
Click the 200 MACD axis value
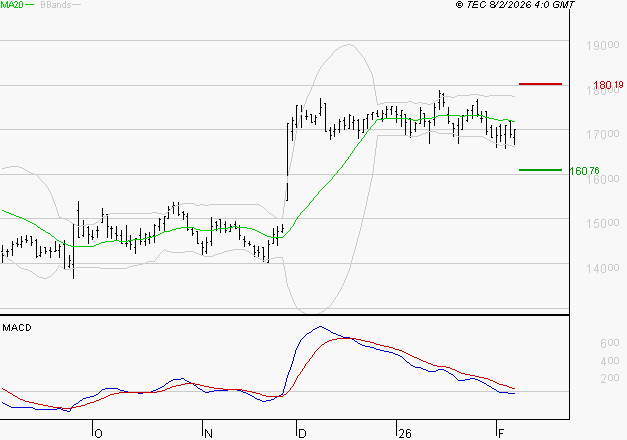[610, 378]
